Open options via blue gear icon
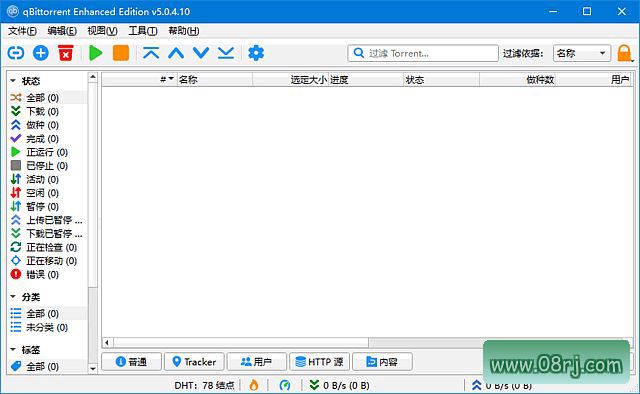Viewport: 640px width, 394px height. coord(256,53)
